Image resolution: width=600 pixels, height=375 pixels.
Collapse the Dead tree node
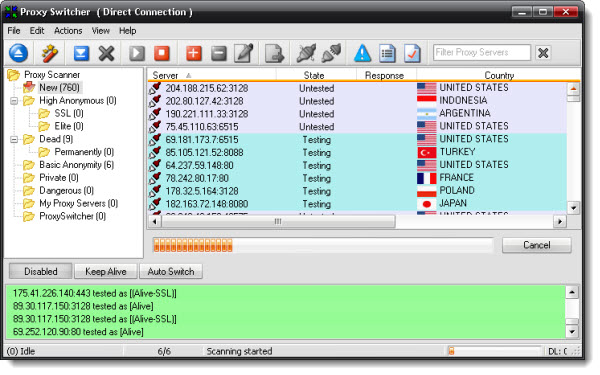coord(14,139)
